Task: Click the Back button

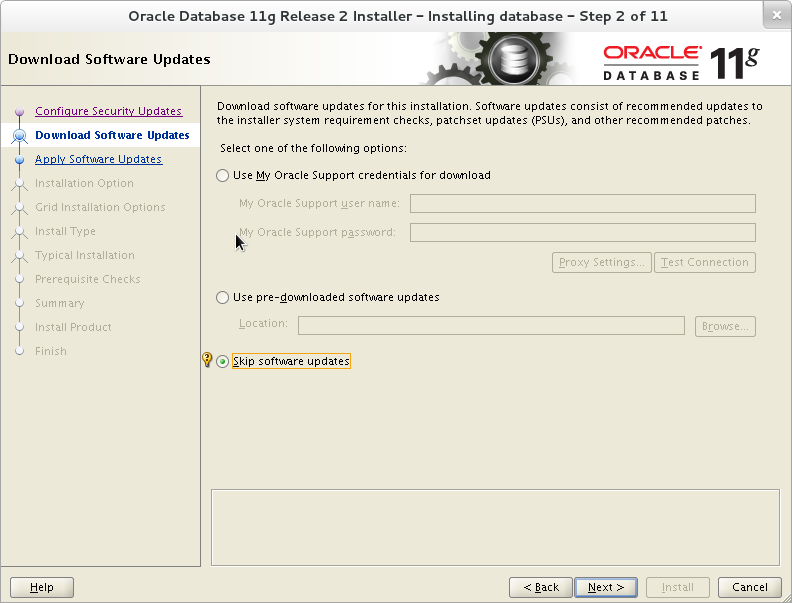Action: coord(540,587)
